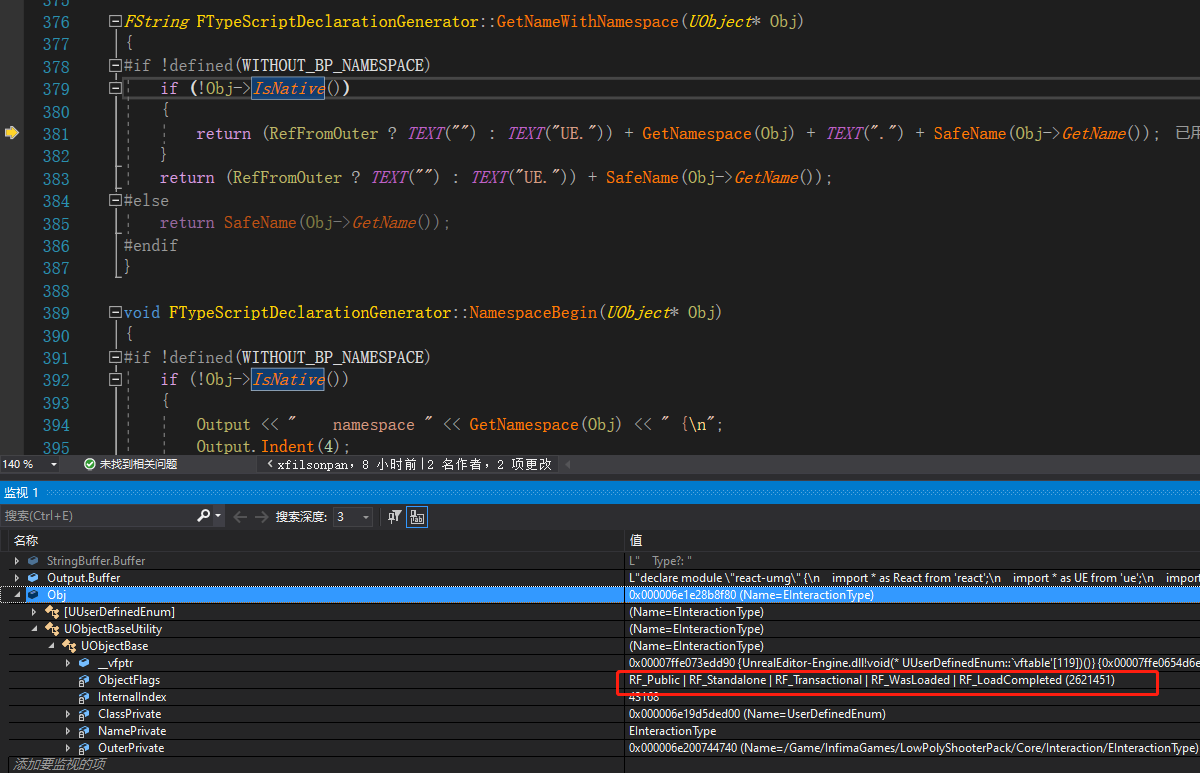1200x773 pixels.
Task: Select the filter values icon beside search depth
Action: tap(394, 517)
